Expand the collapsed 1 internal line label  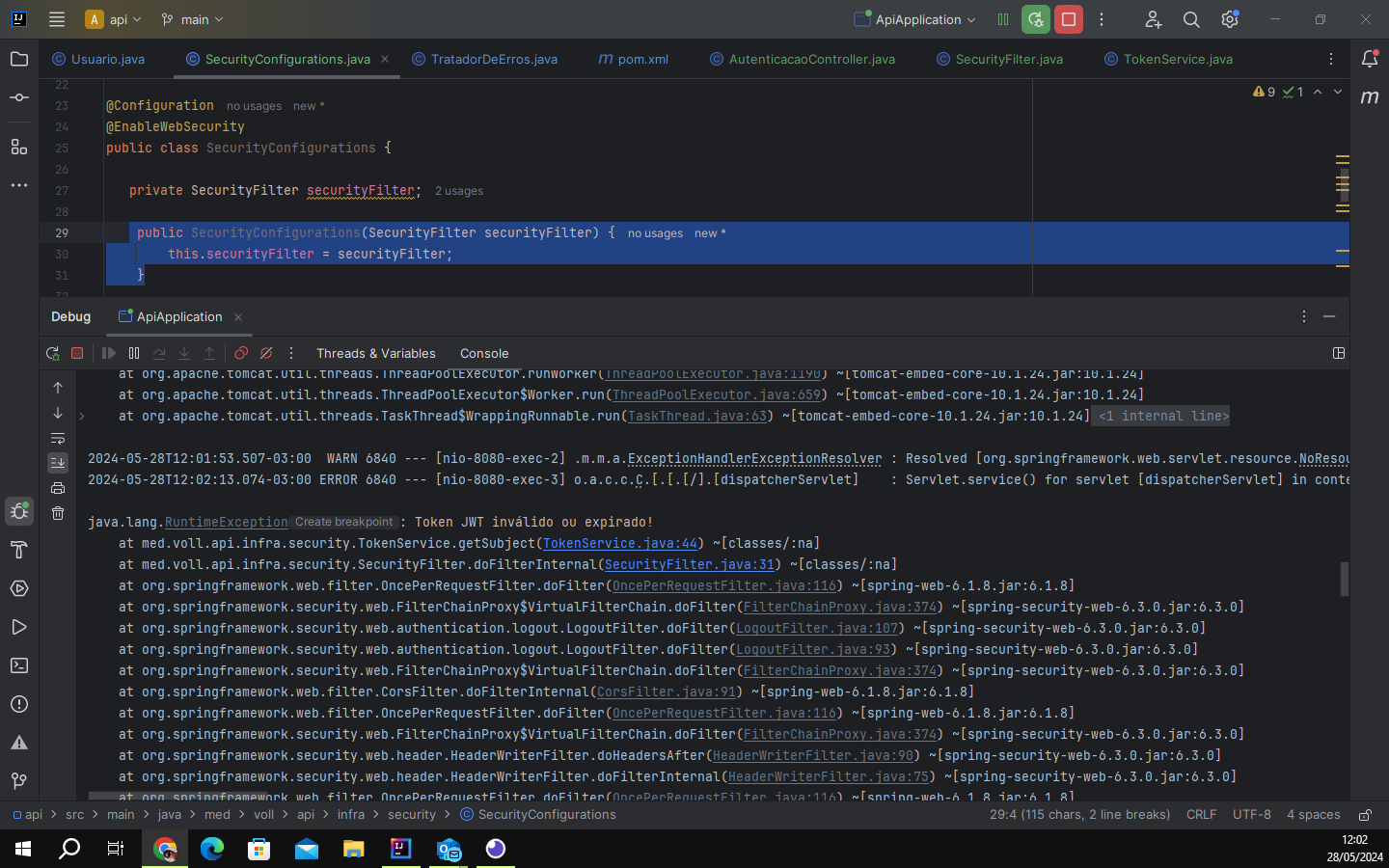[1163, 417]
